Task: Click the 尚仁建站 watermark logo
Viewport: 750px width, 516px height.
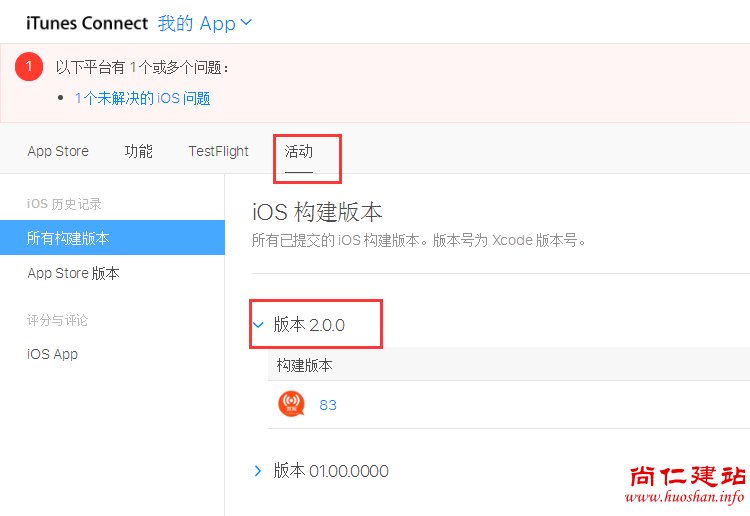Action: coord(686,477)
